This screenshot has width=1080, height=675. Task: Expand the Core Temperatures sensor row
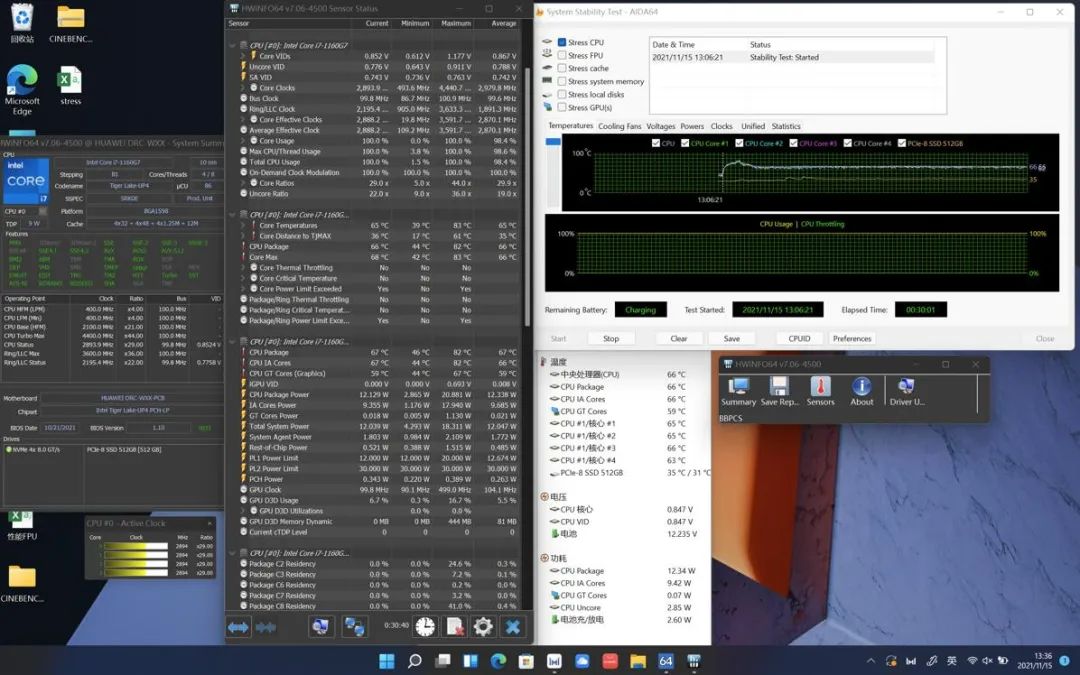(242, 225)
